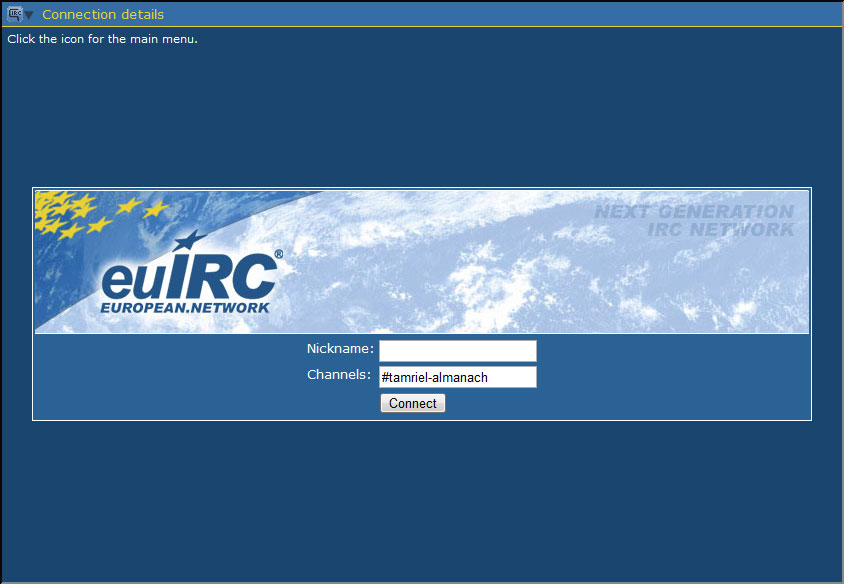Focus the Channels field containing #tamriel-almanach

click(457, 377)
